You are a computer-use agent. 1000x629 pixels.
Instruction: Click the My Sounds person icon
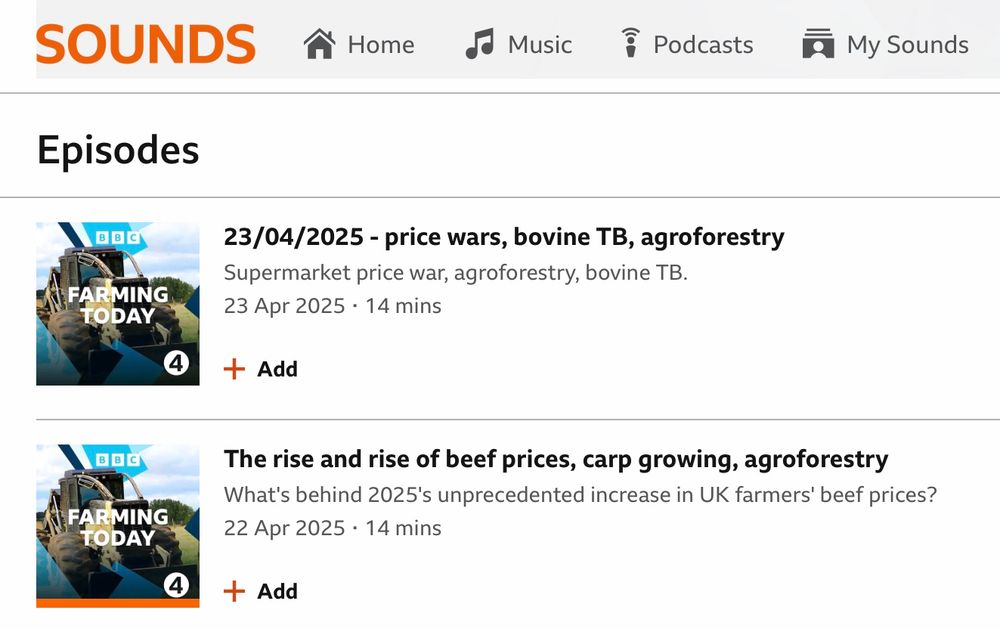(818, 43)
